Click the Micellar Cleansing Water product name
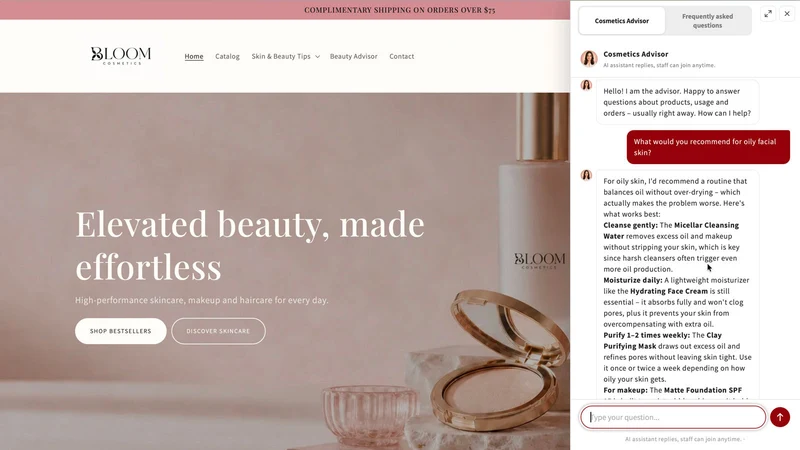 click(671, 231)
